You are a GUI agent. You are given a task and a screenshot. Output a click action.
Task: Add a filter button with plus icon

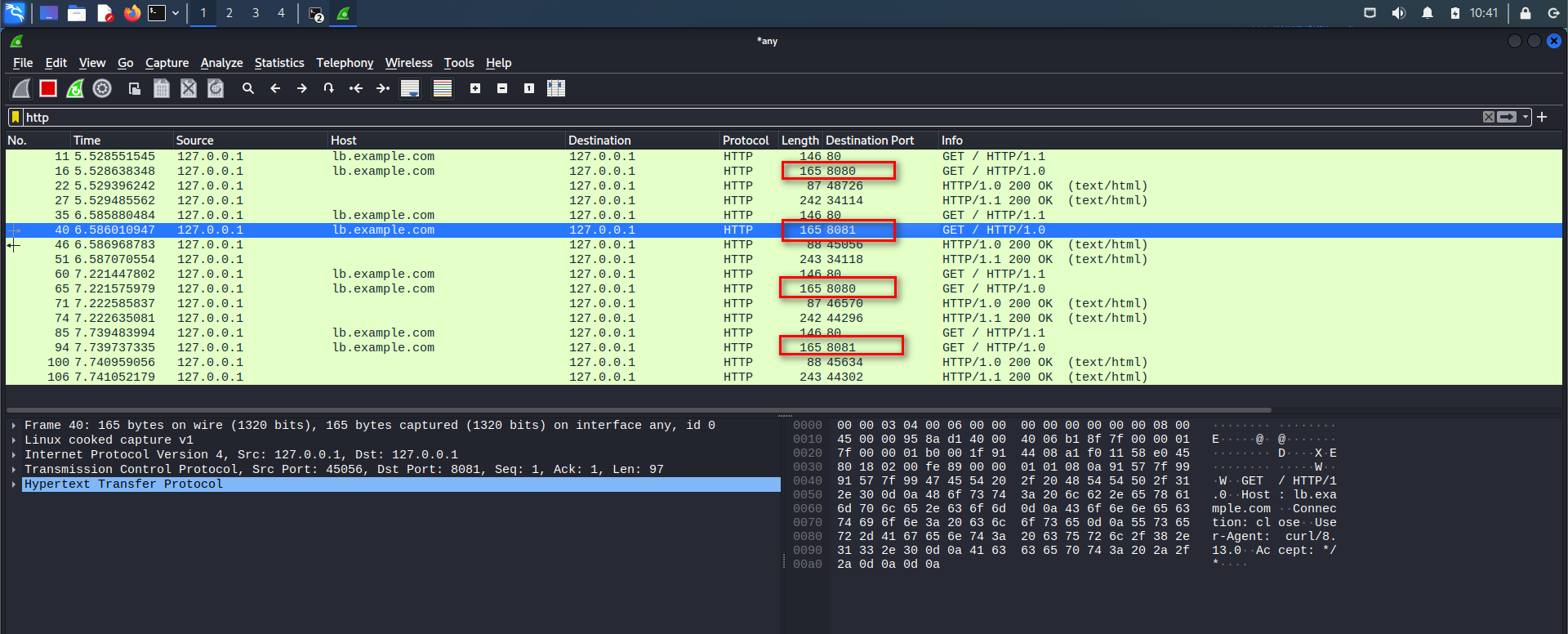click(x=1542, y=117)
